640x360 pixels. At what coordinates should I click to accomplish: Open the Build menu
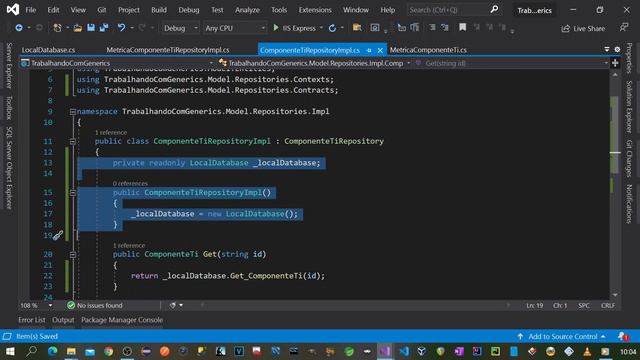159,10
